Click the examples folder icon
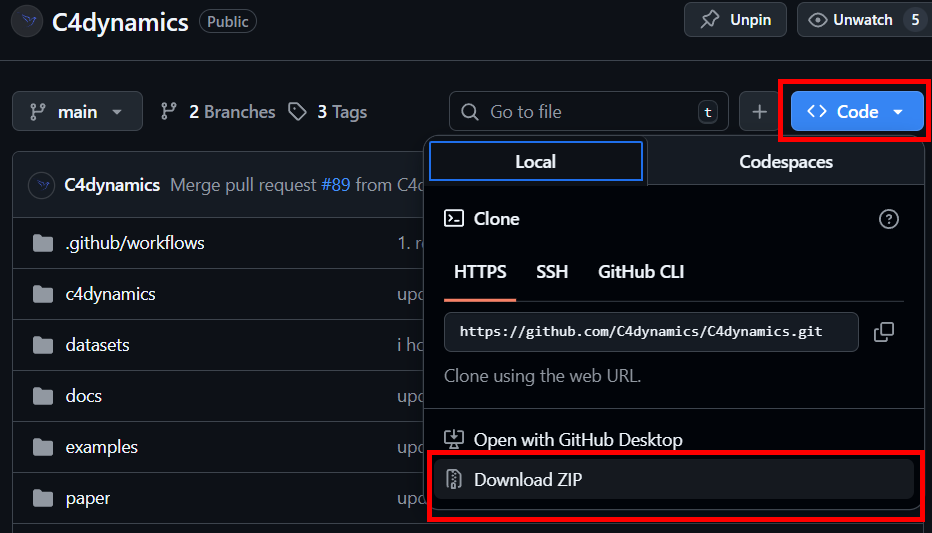 click(43, 447)
